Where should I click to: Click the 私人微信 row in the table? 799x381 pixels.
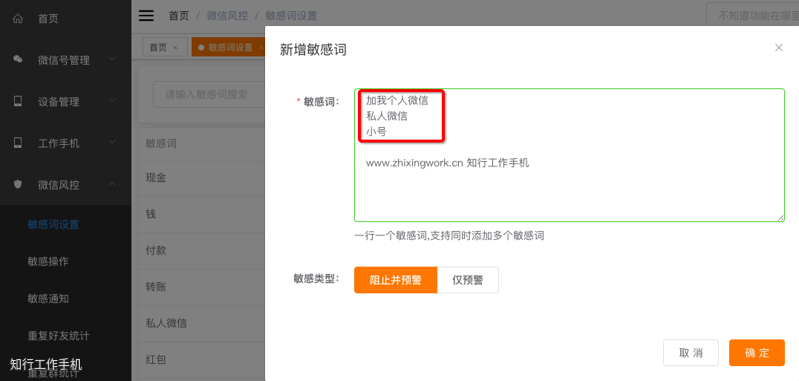(x=201, y=323)
